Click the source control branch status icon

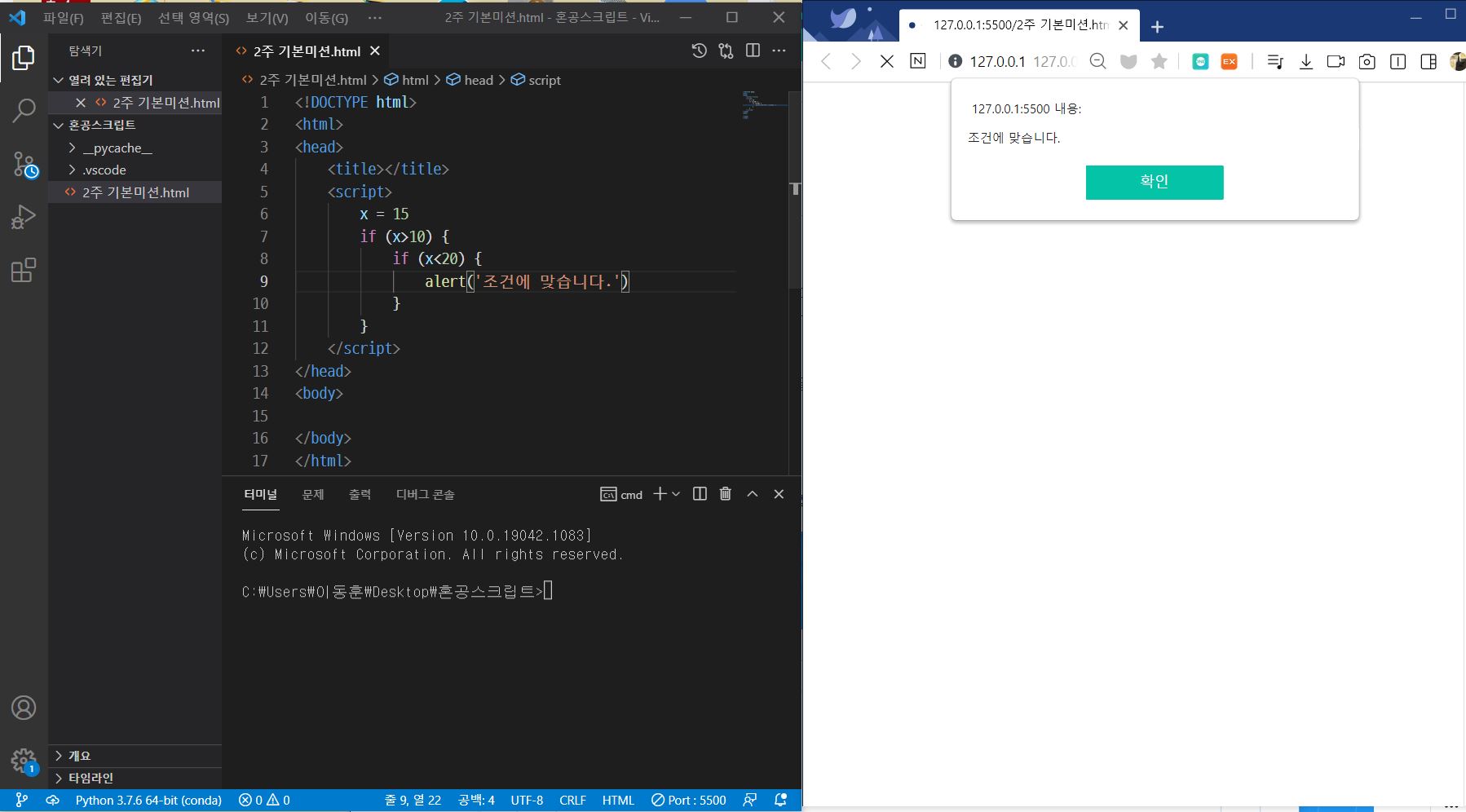tap(21, 801)
